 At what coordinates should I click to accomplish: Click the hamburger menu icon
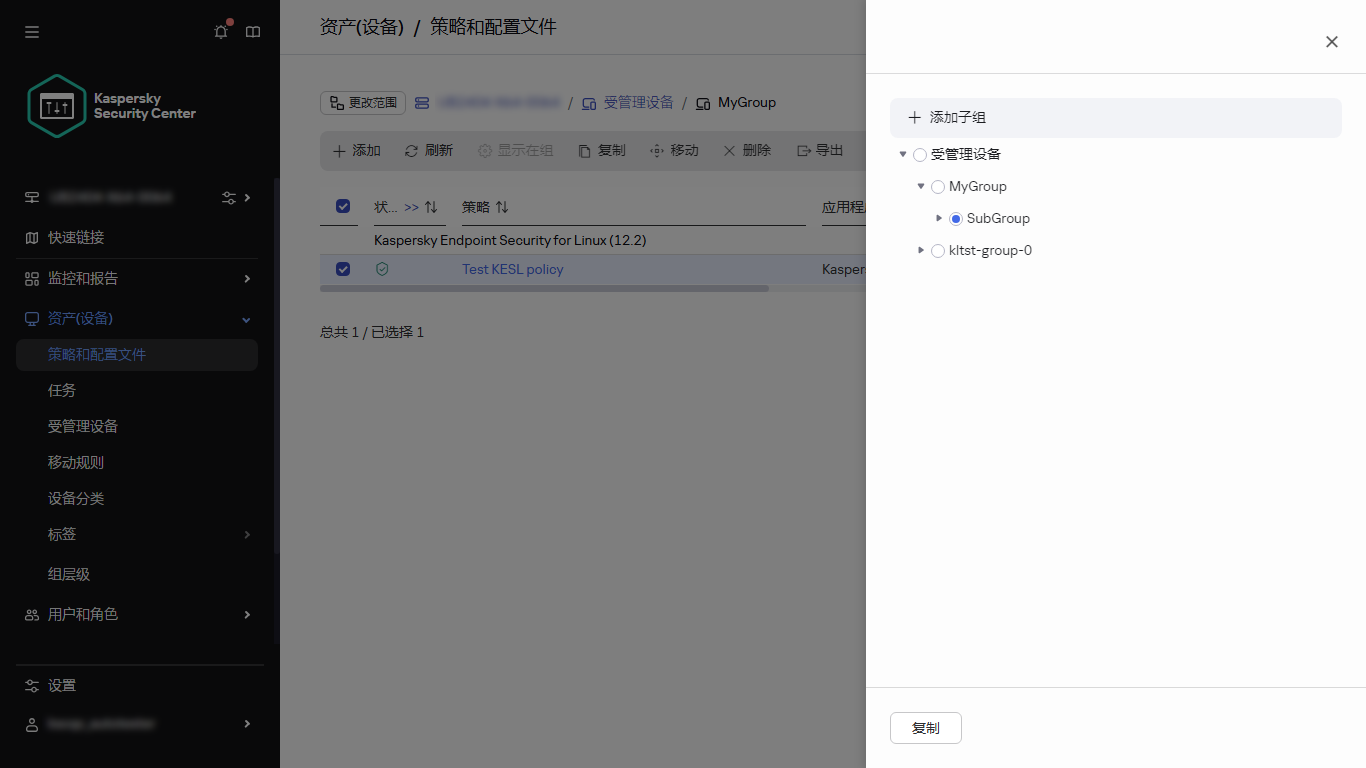31,32
